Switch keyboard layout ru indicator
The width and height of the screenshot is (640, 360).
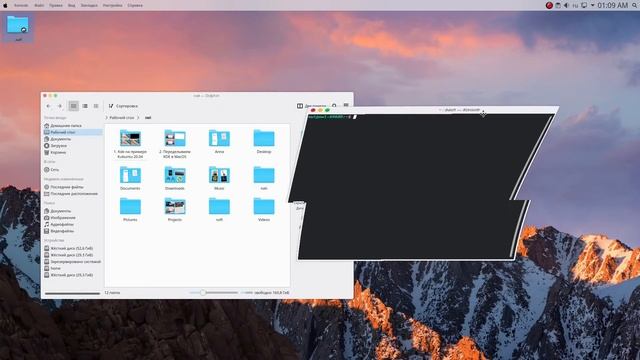point(575,5)
